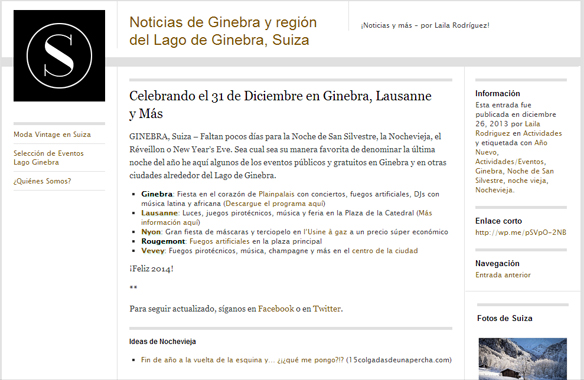The image size is (584, 380).
Task: Follow the Plainpalais link
Action: click(x=276, y=194)
